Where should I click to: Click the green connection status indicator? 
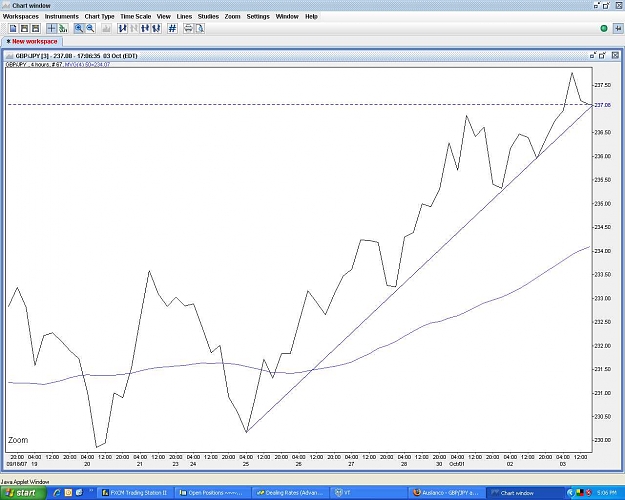pos(604,28)
